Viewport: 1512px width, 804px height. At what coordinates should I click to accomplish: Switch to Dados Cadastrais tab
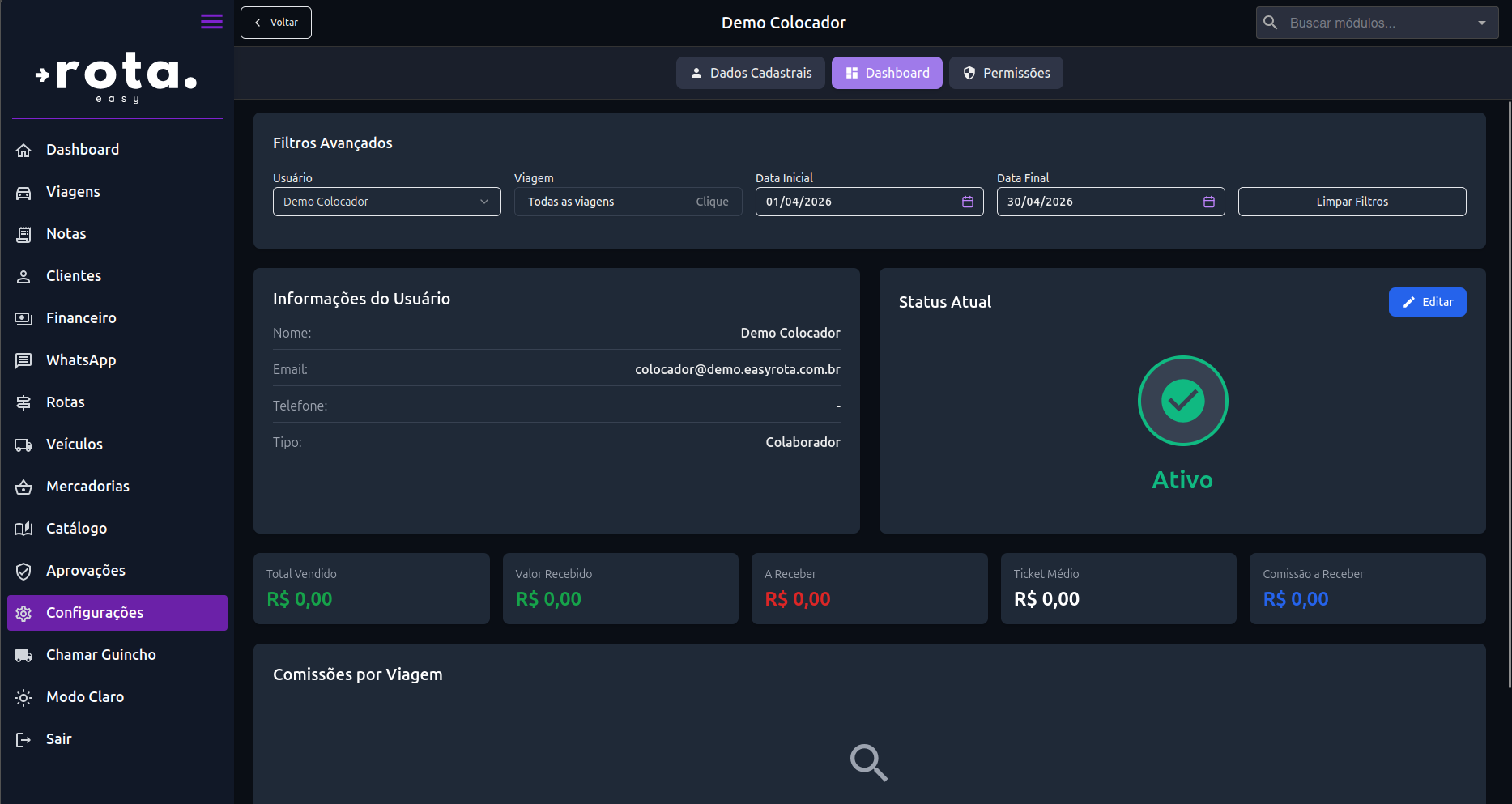(750, 73)
